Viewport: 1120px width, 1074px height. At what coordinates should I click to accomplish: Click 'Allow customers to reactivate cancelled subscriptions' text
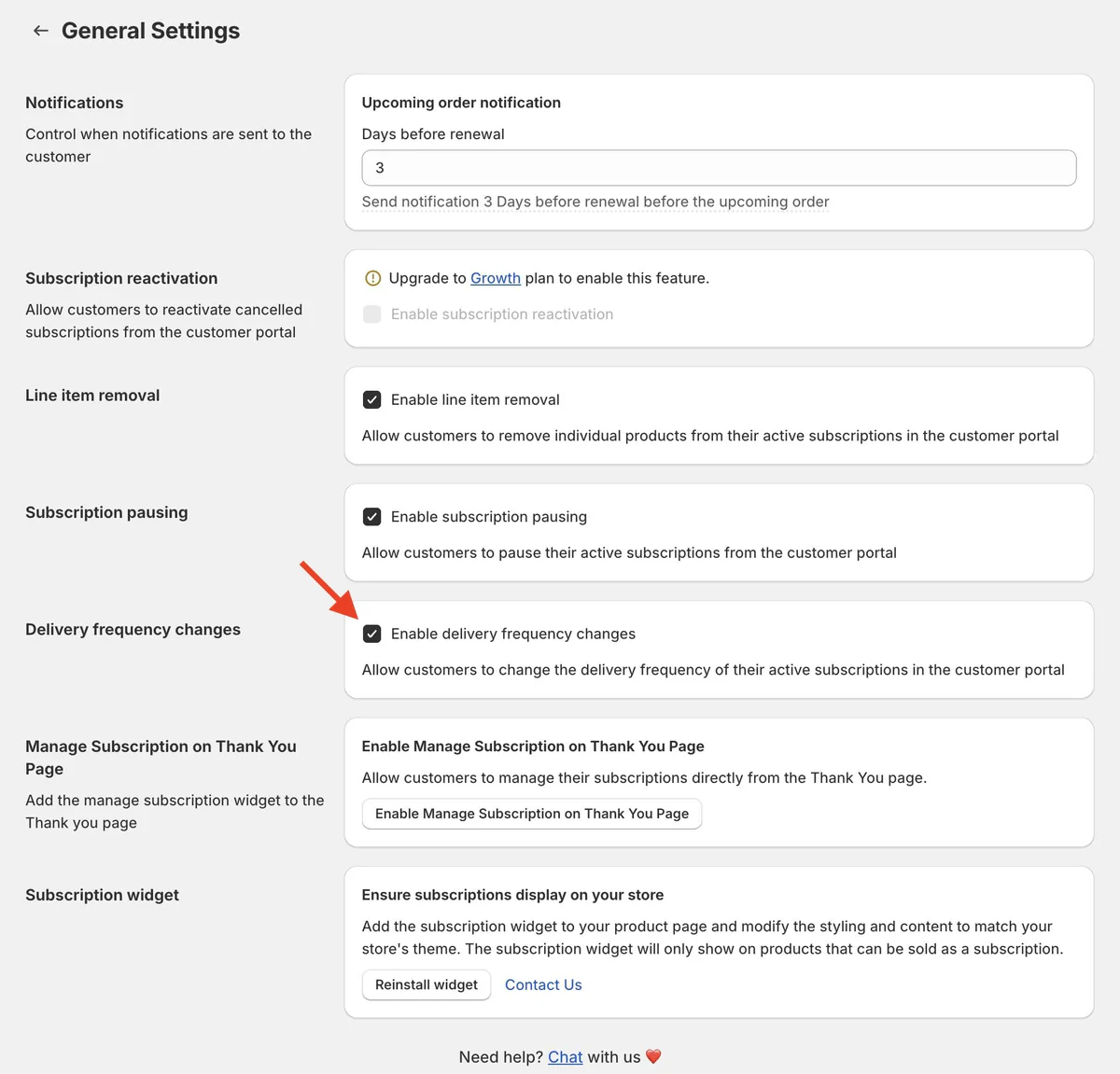coord(164,321)
